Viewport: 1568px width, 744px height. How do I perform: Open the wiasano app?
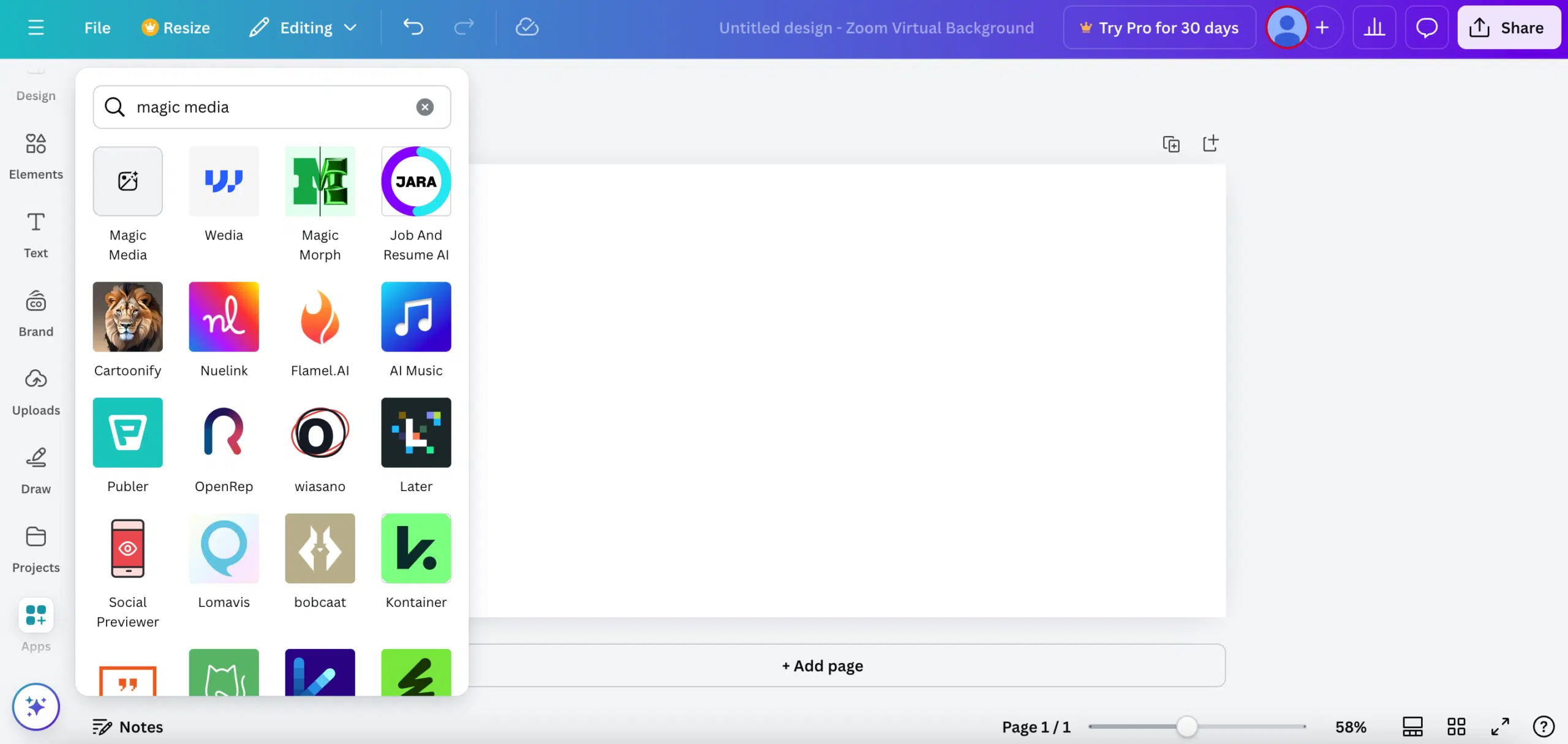tap(320, 446)
